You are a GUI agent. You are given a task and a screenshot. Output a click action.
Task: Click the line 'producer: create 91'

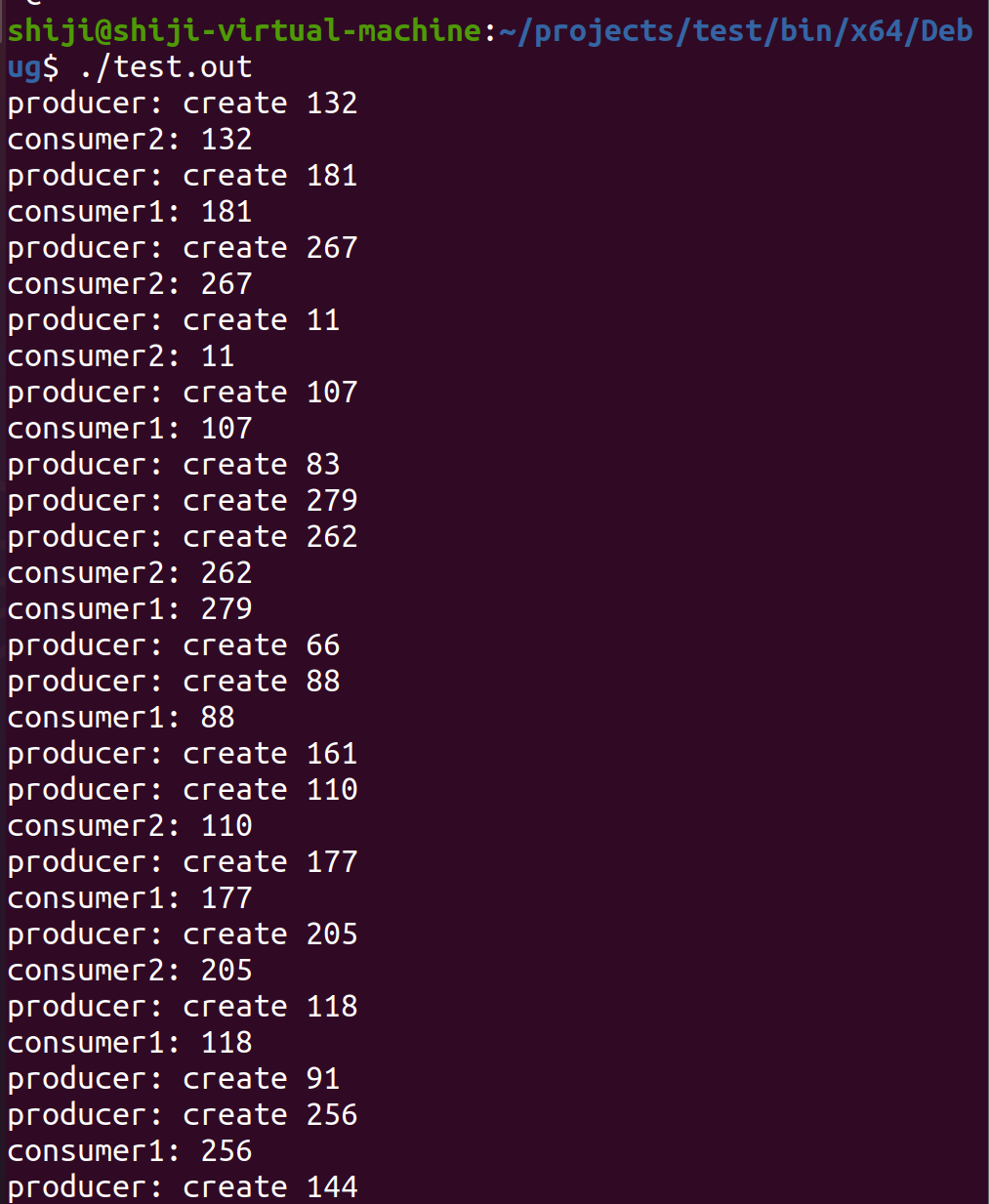(x=174, y=1079)
